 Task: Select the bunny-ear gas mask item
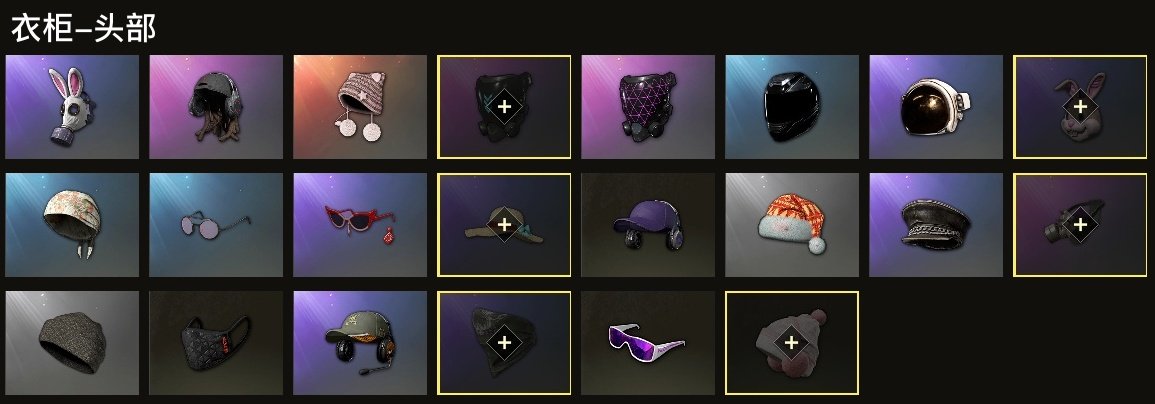[x=71, y=107]
